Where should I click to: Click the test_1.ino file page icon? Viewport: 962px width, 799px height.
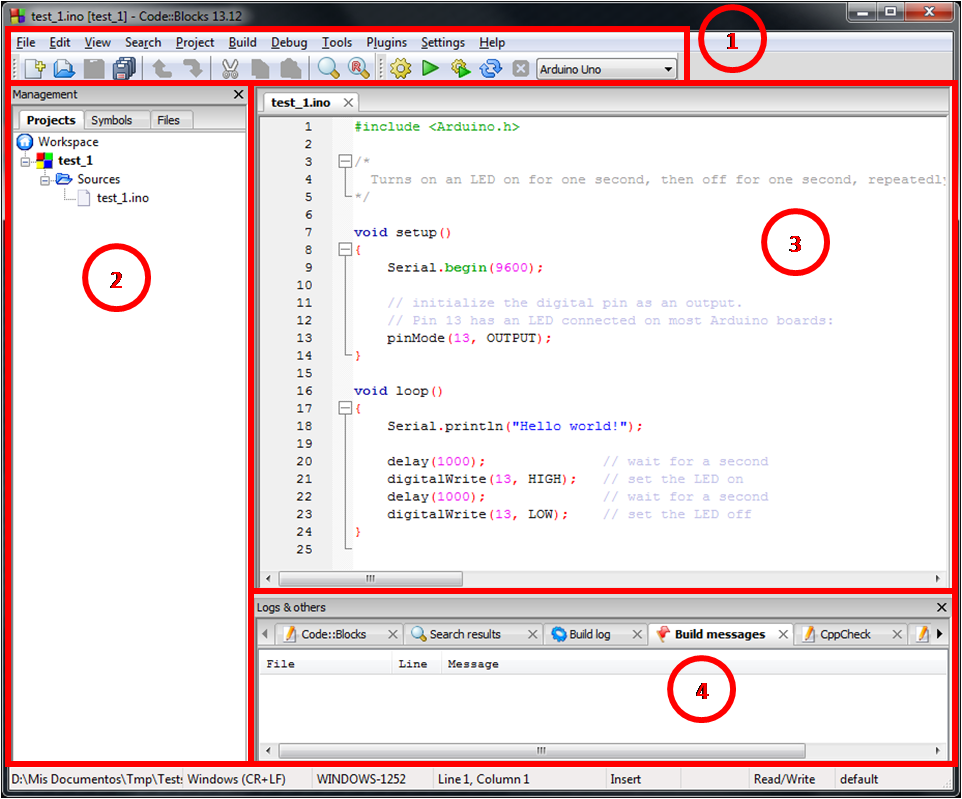tap(84, 198)
